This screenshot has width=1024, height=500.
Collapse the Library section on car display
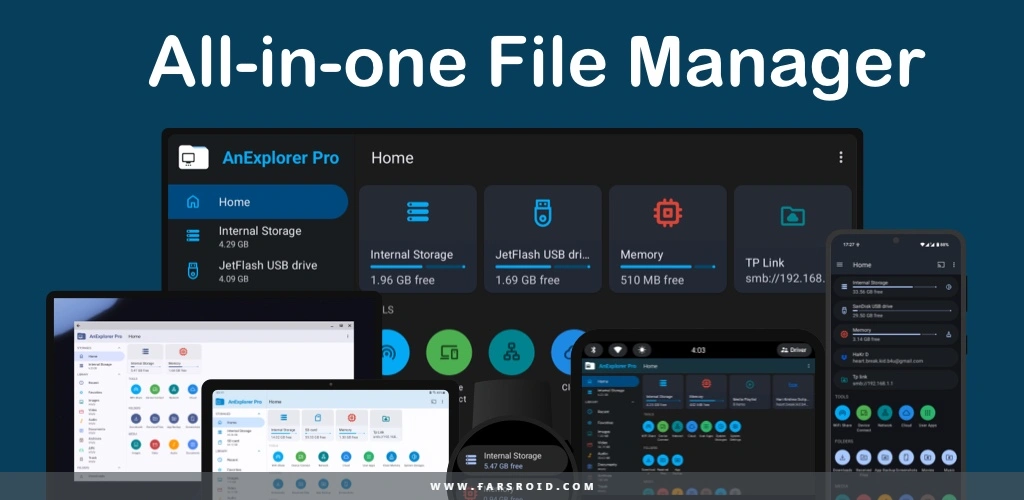pos(633,402)
